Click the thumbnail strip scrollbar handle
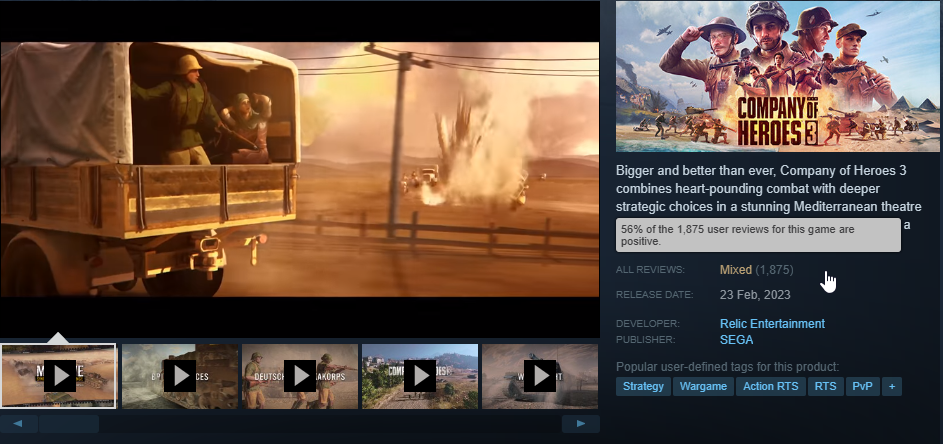Image resolution: width=943 pixels, height=444 pixels. 69,424
